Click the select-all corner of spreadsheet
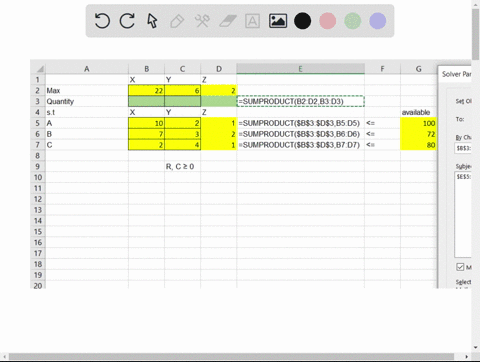This screenshot has height=362, width=480. click(x=38, y=69)
